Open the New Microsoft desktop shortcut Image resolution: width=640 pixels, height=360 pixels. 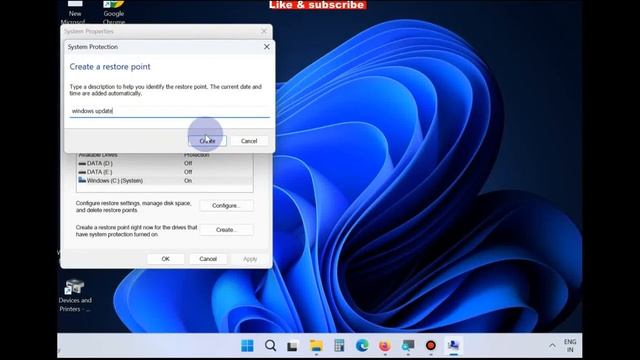(75, 12)
